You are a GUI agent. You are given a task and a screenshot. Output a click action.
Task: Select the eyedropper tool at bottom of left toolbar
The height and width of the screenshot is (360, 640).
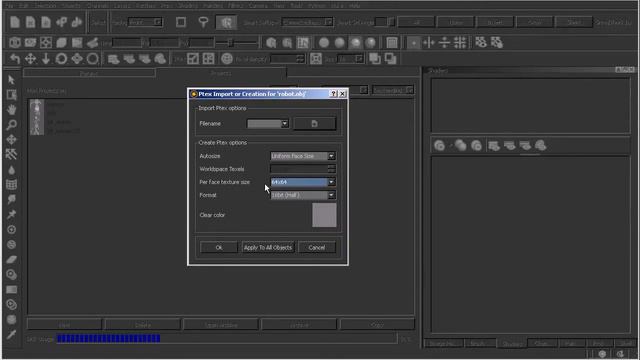click(11, 335)
